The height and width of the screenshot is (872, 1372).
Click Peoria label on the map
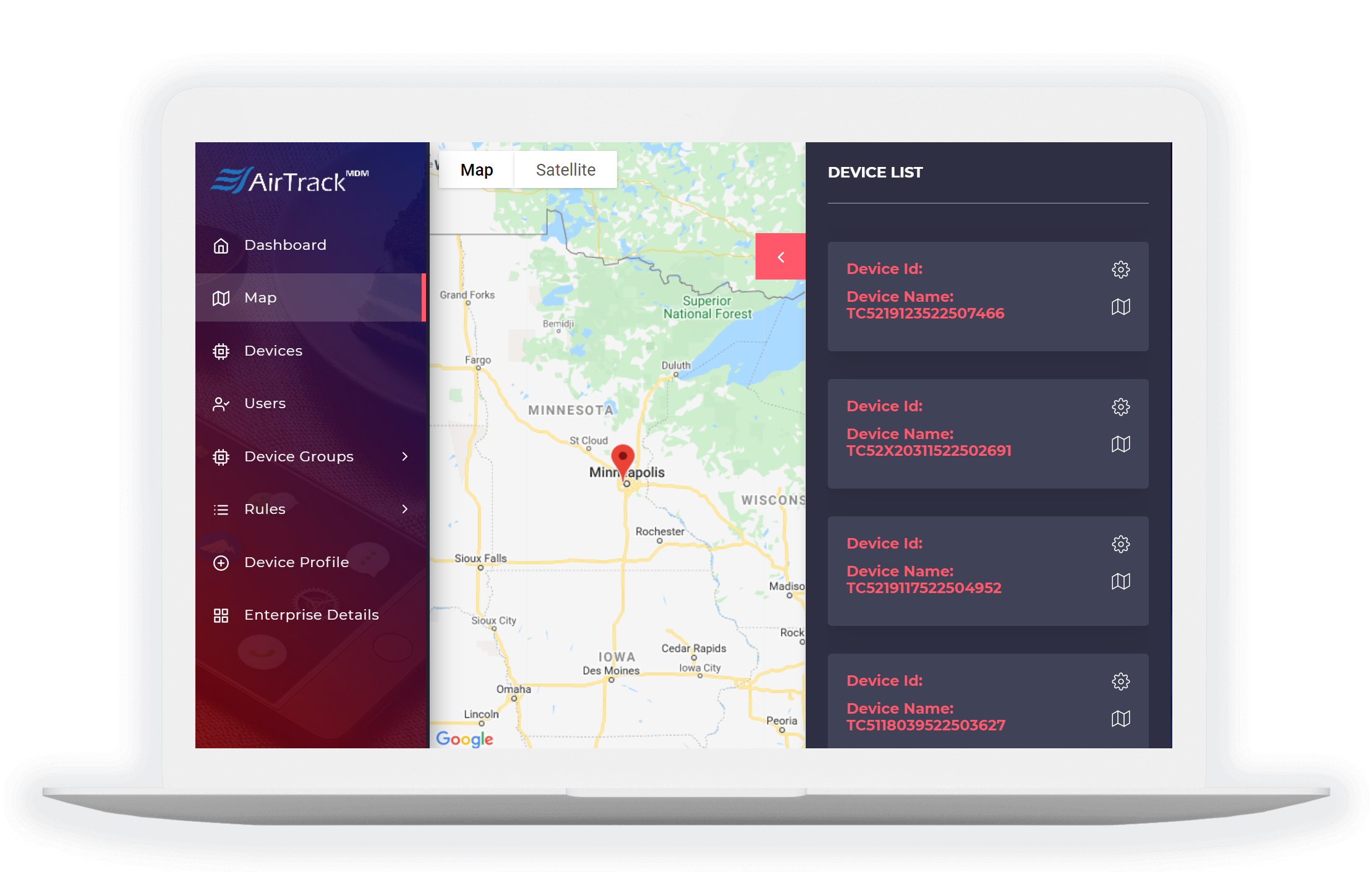pos(782,720)
